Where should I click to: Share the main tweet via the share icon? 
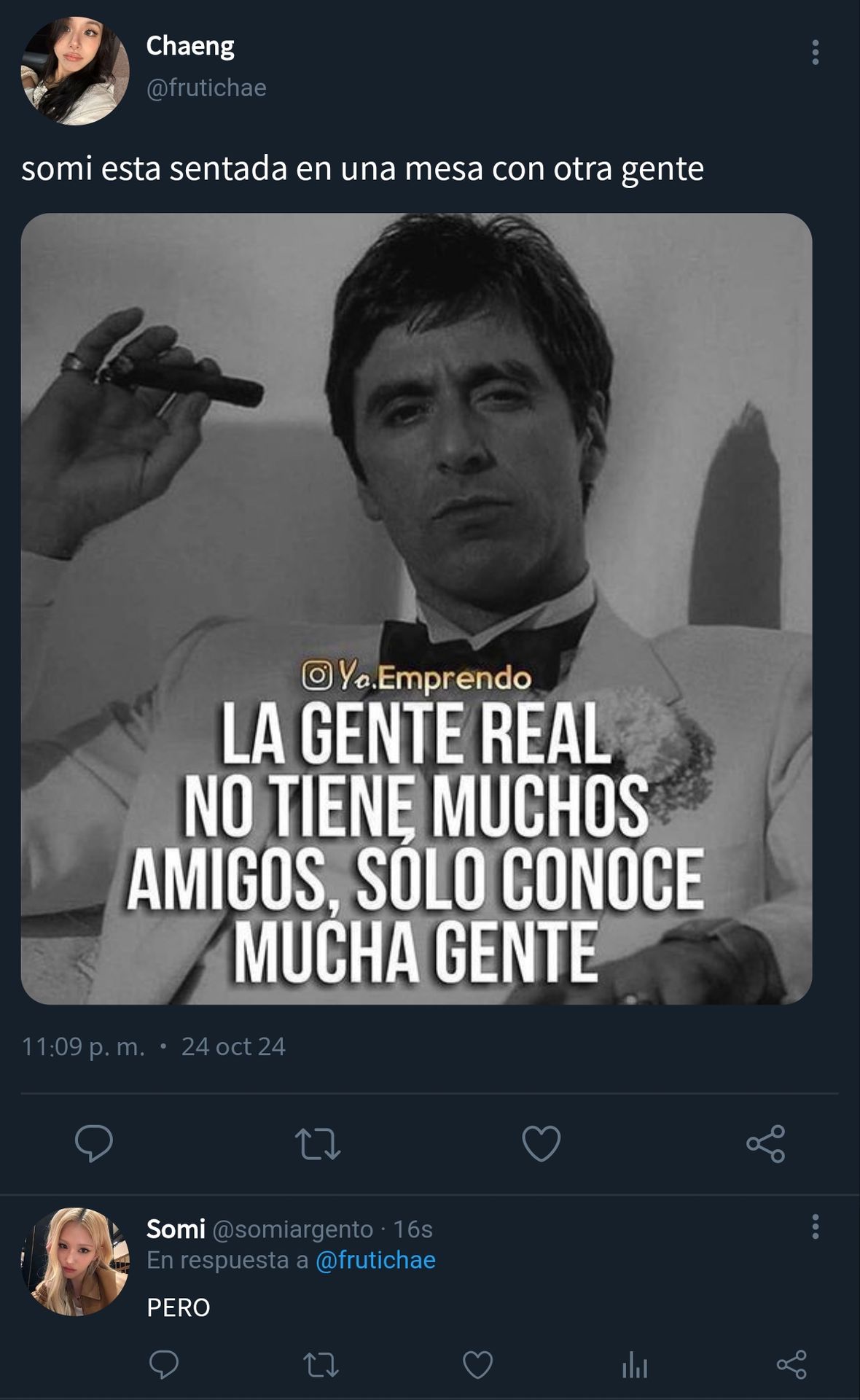[x=766, y=1143]
